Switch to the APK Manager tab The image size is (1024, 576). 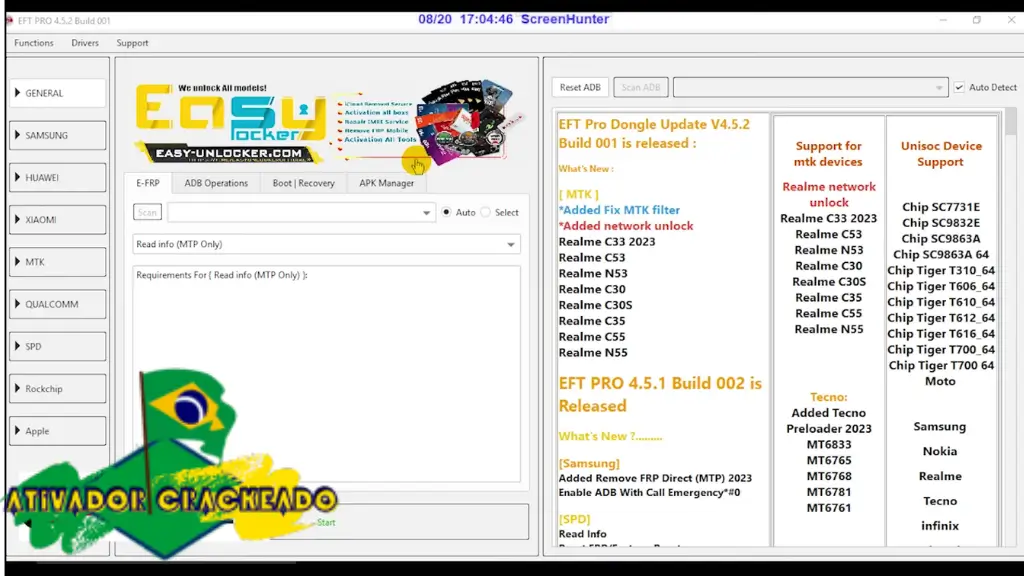point(386,183)
